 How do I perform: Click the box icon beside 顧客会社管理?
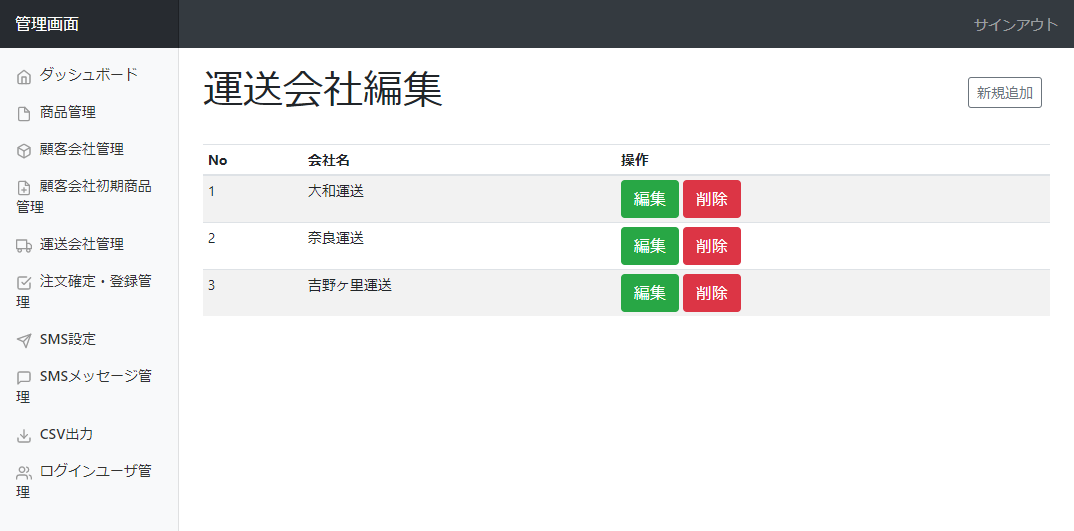coord(24,151)
